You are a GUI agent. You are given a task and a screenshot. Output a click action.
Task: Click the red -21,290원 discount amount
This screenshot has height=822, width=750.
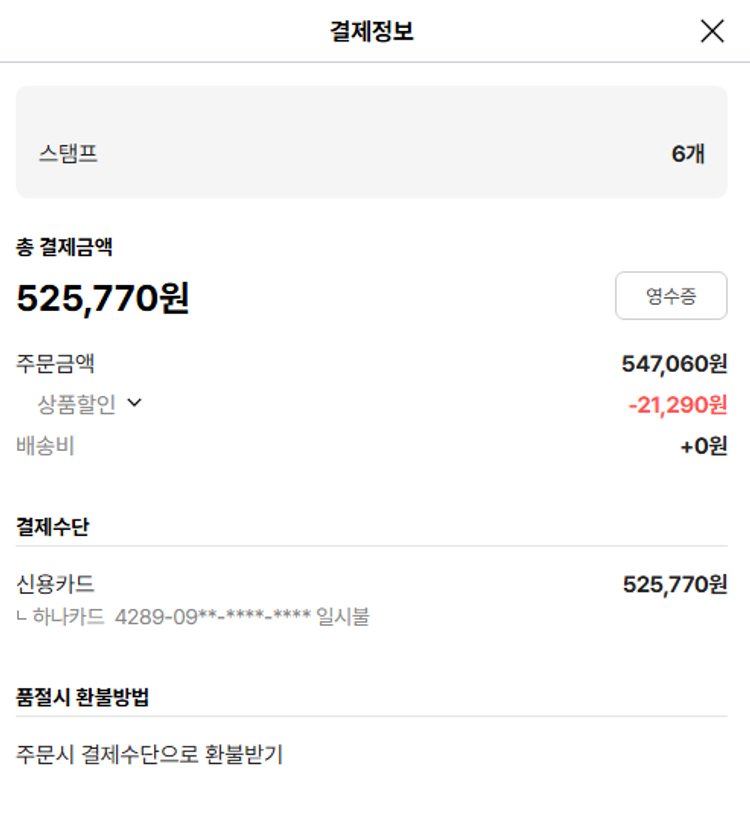677,405
